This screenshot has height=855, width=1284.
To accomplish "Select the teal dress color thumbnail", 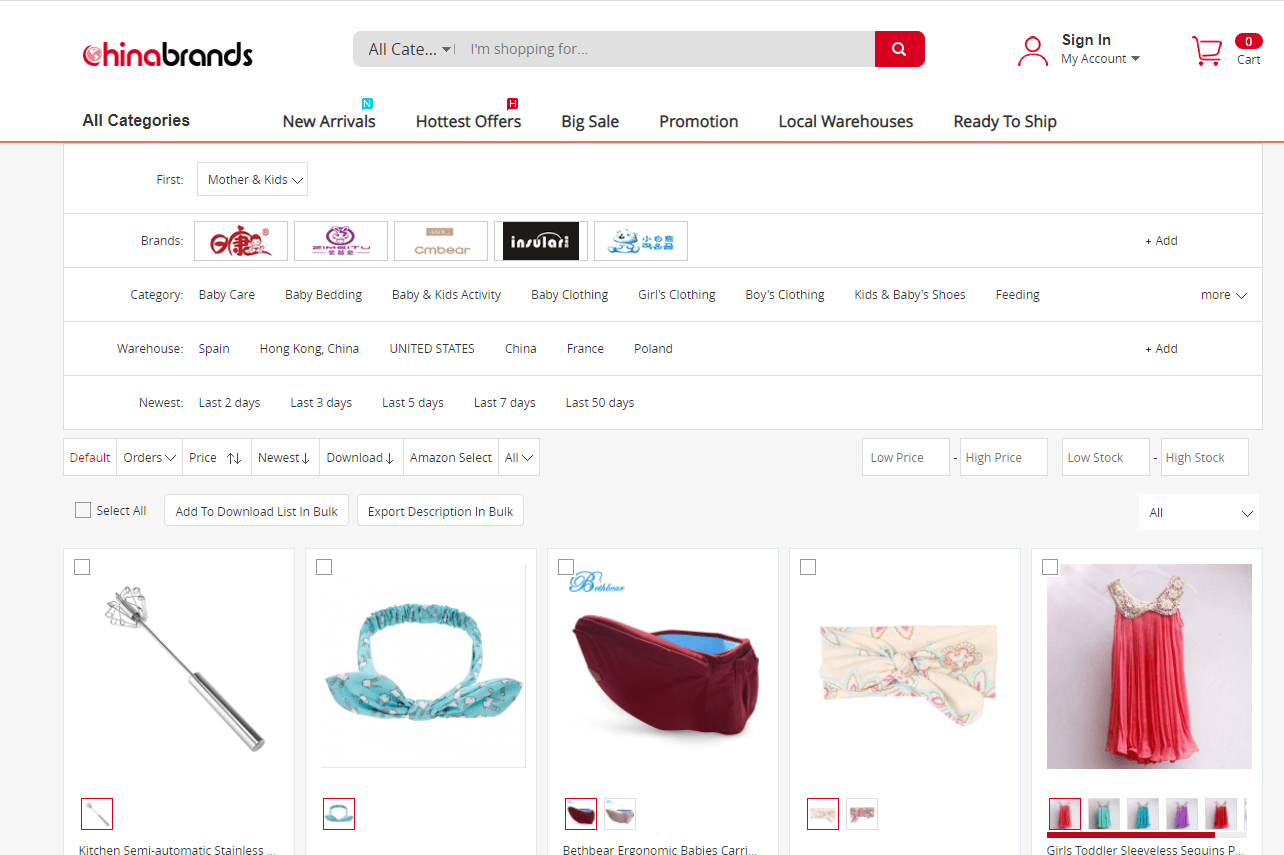I will pyautogui.click(x=1104, y=814).
